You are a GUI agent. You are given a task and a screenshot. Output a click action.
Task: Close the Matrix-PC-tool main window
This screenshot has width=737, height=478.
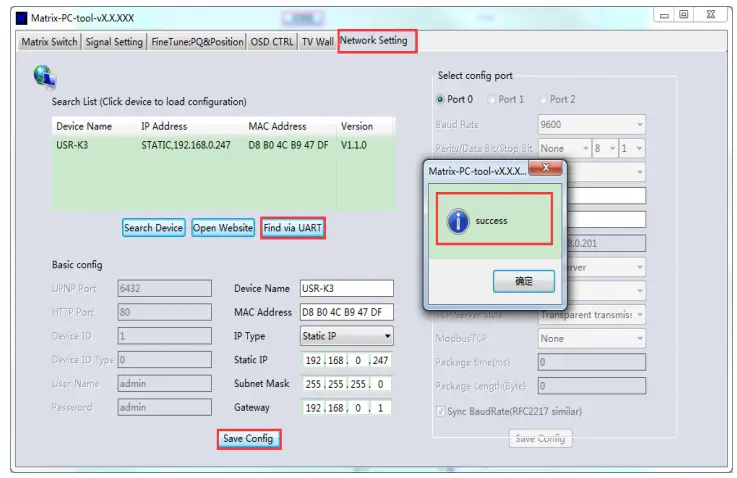point(712,15)
